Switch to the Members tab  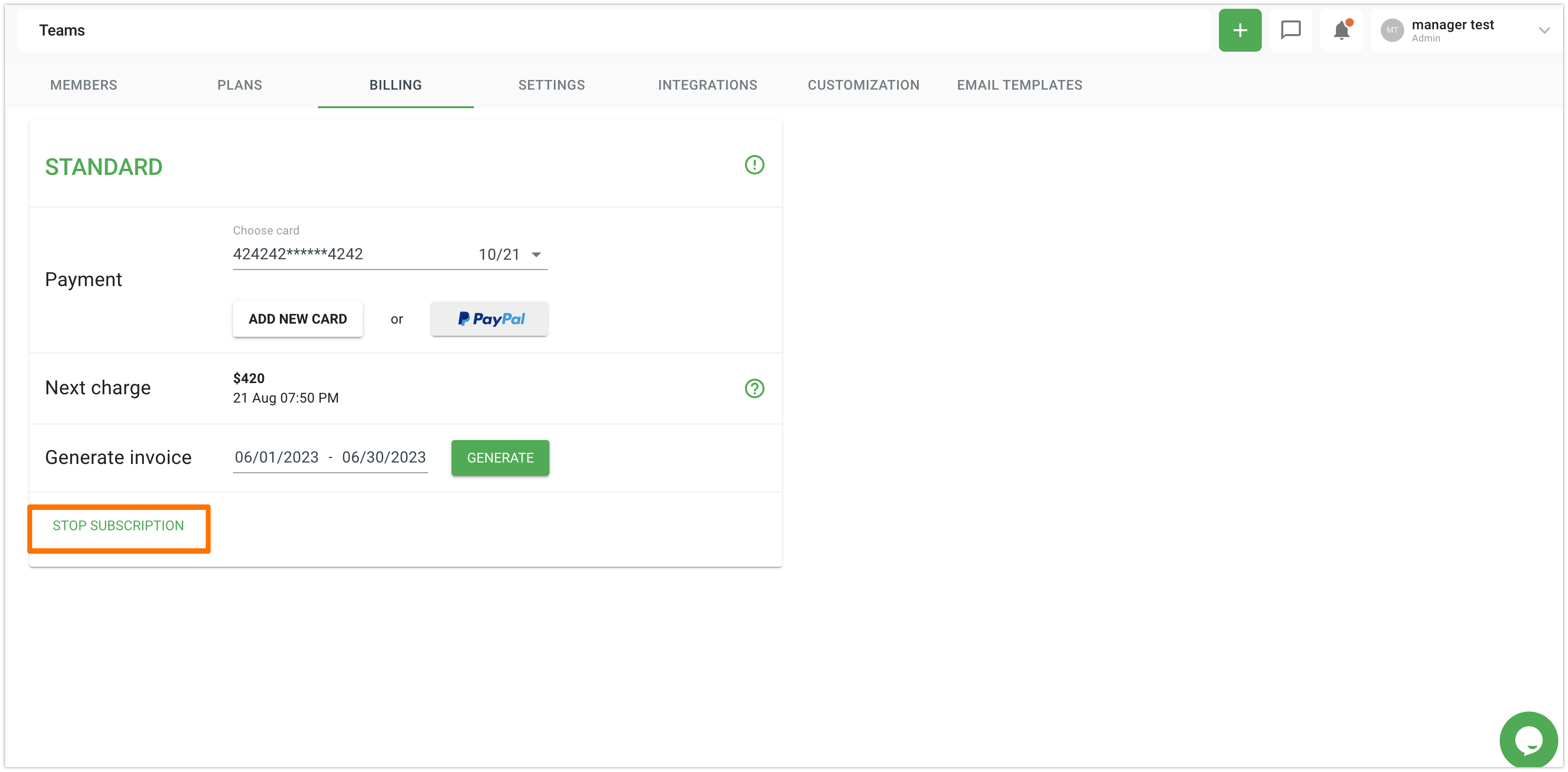83,85
